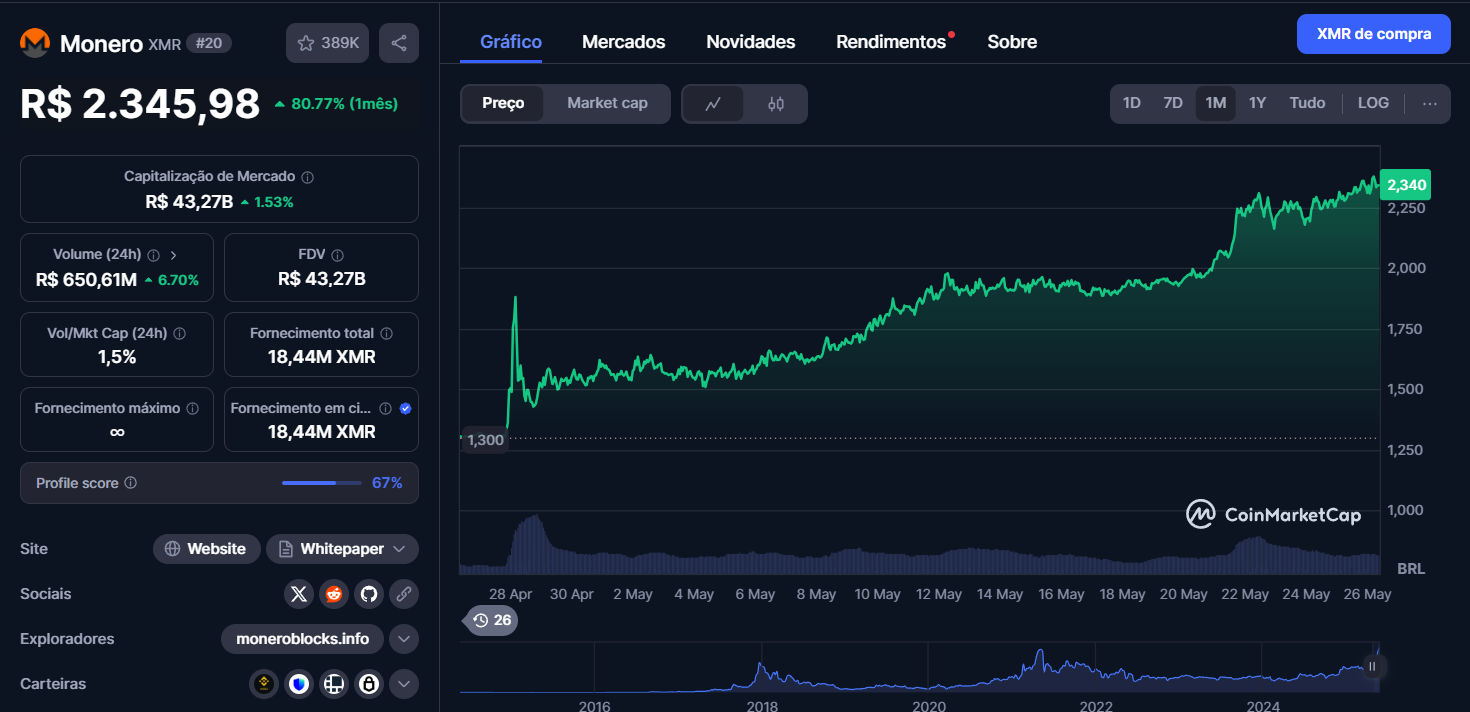Go to the Rendimentos tab
1470x712 pixels.
(890, 42)
